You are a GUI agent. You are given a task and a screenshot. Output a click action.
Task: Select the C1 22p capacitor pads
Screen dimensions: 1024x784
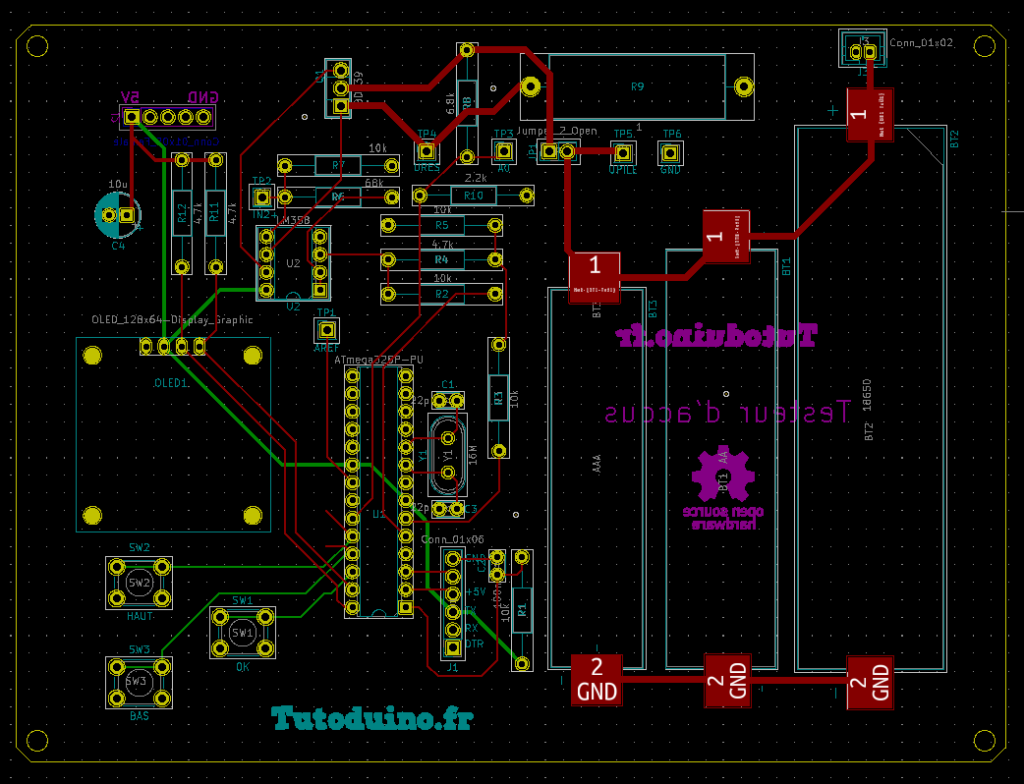click(448, 400)
